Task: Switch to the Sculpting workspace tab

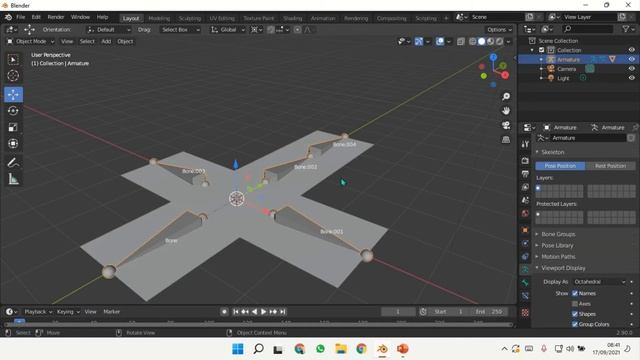Action: point(190,18)
